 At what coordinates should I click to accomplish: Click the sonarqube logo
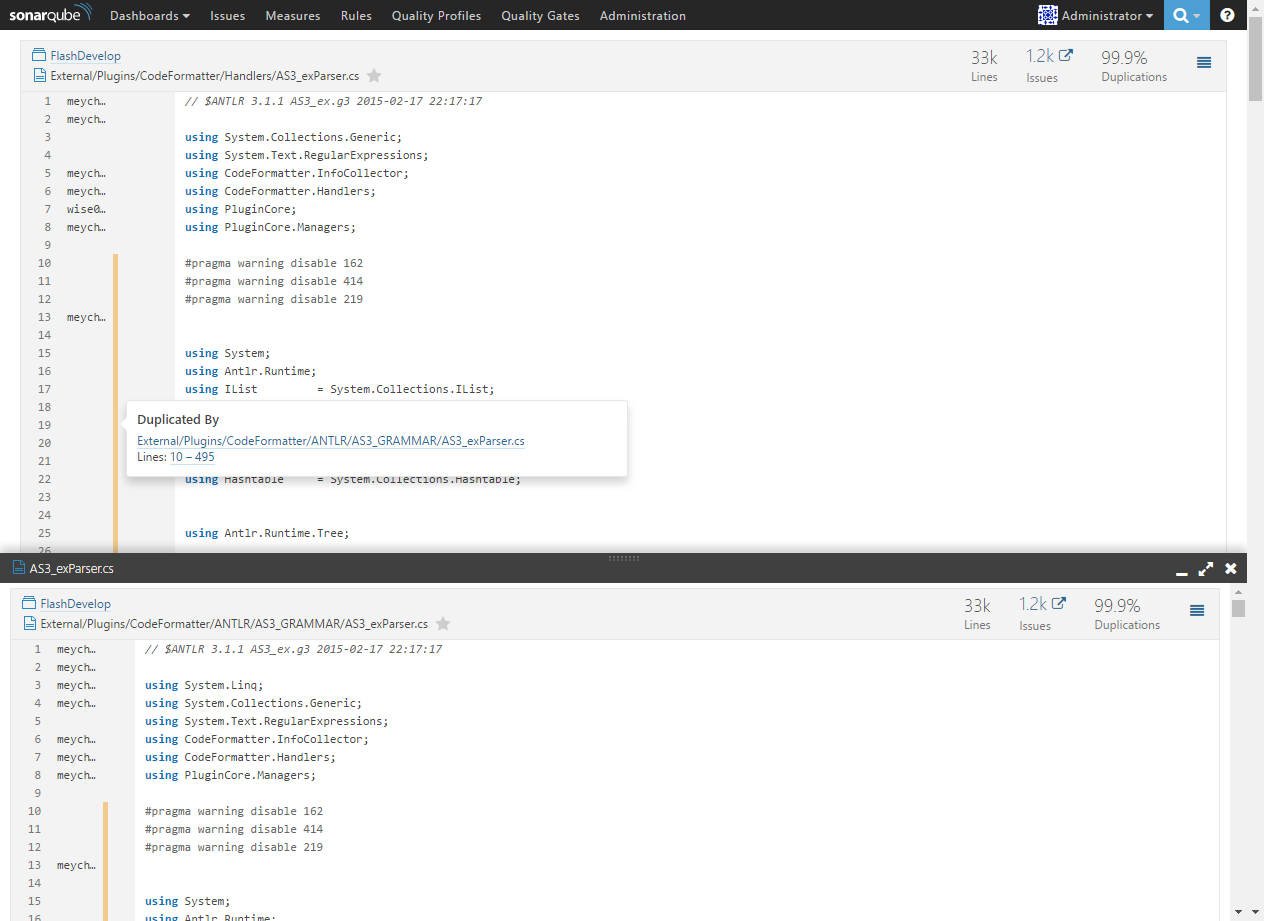tap(50, 14)
